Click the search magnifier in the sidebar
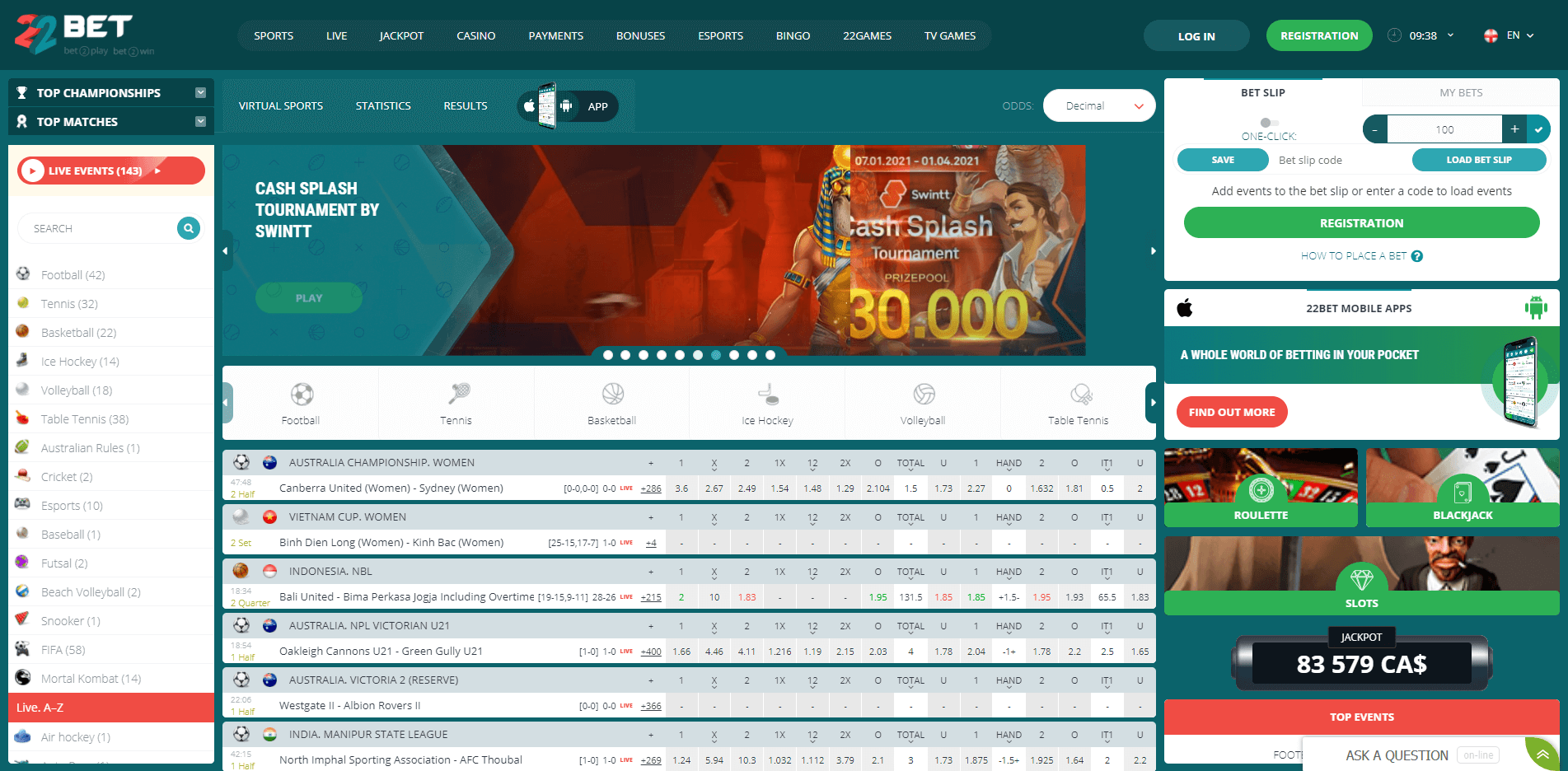Screen dimensions: 1568x771 click(189, 228)
